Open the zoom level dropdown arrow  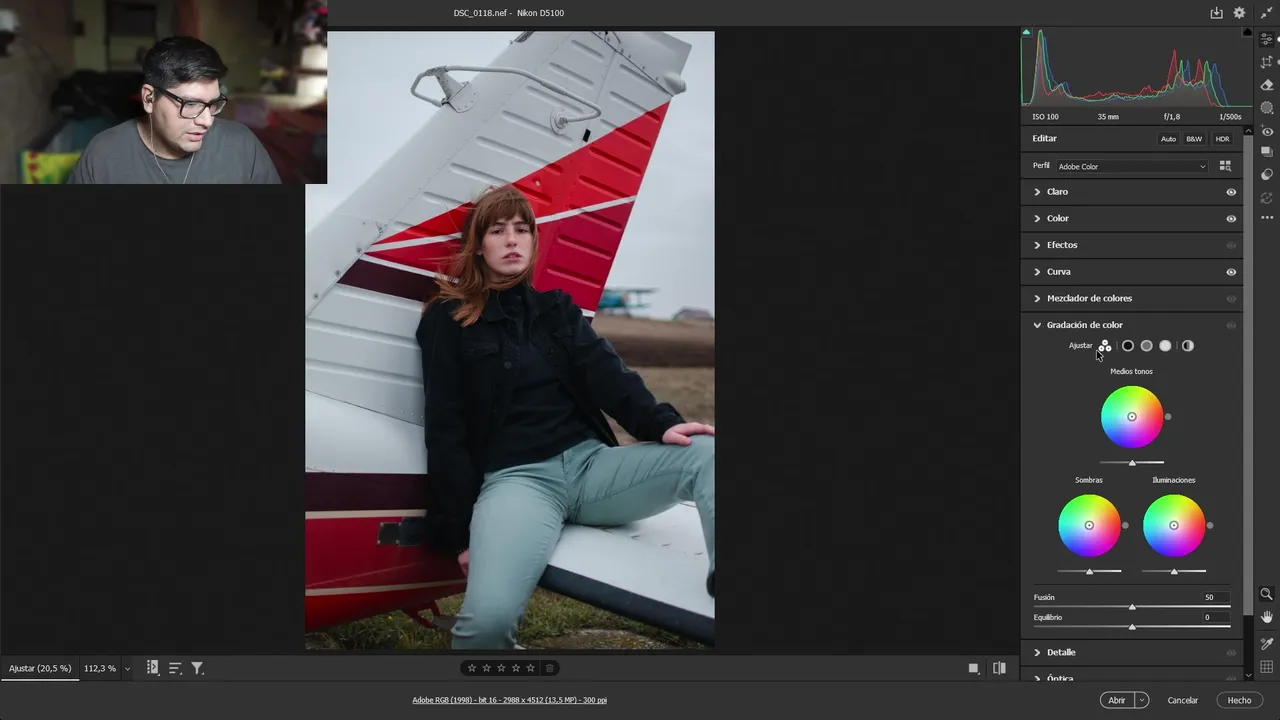click(127, 668)
